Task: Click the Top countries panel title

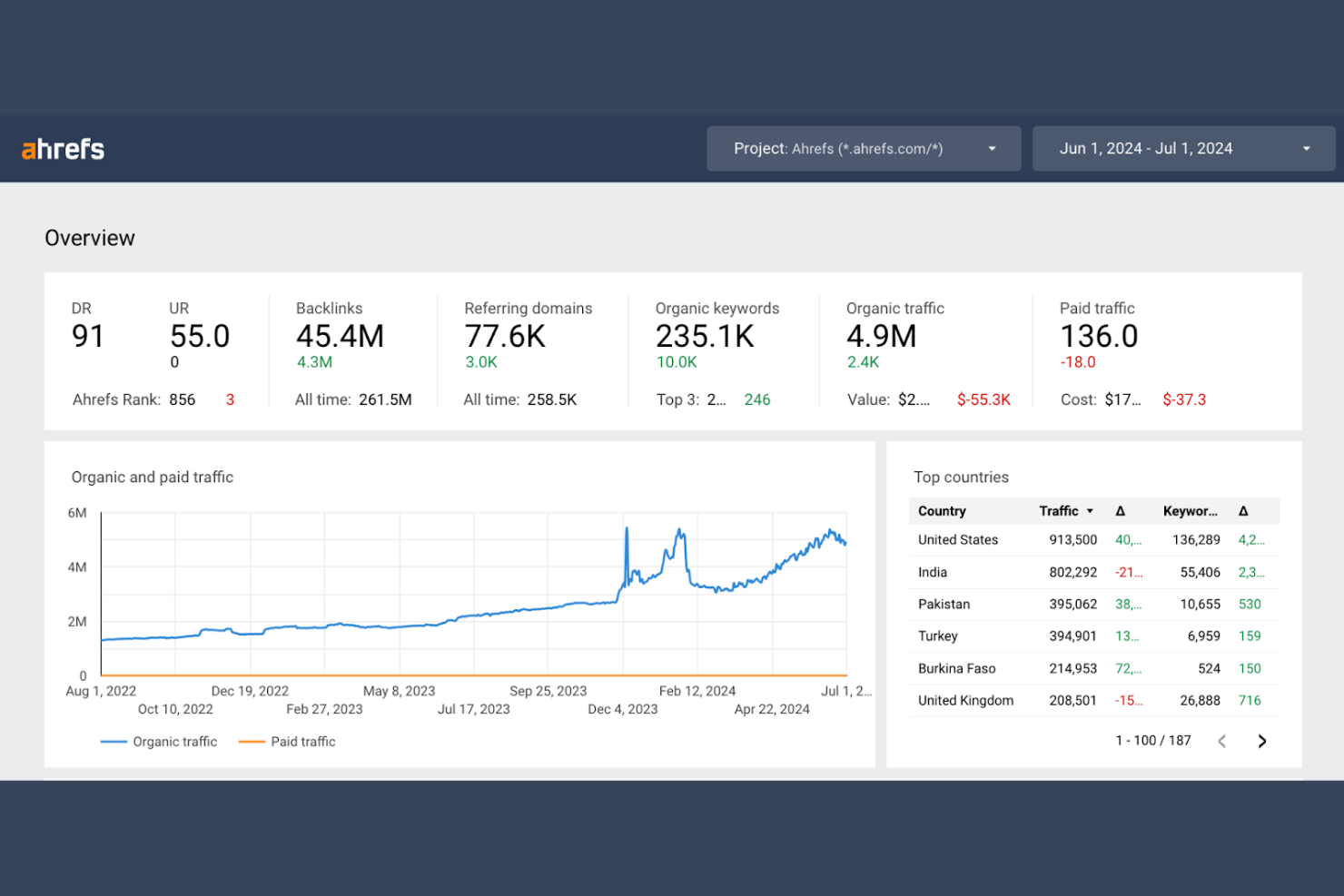Action: (x=961, y=477)
